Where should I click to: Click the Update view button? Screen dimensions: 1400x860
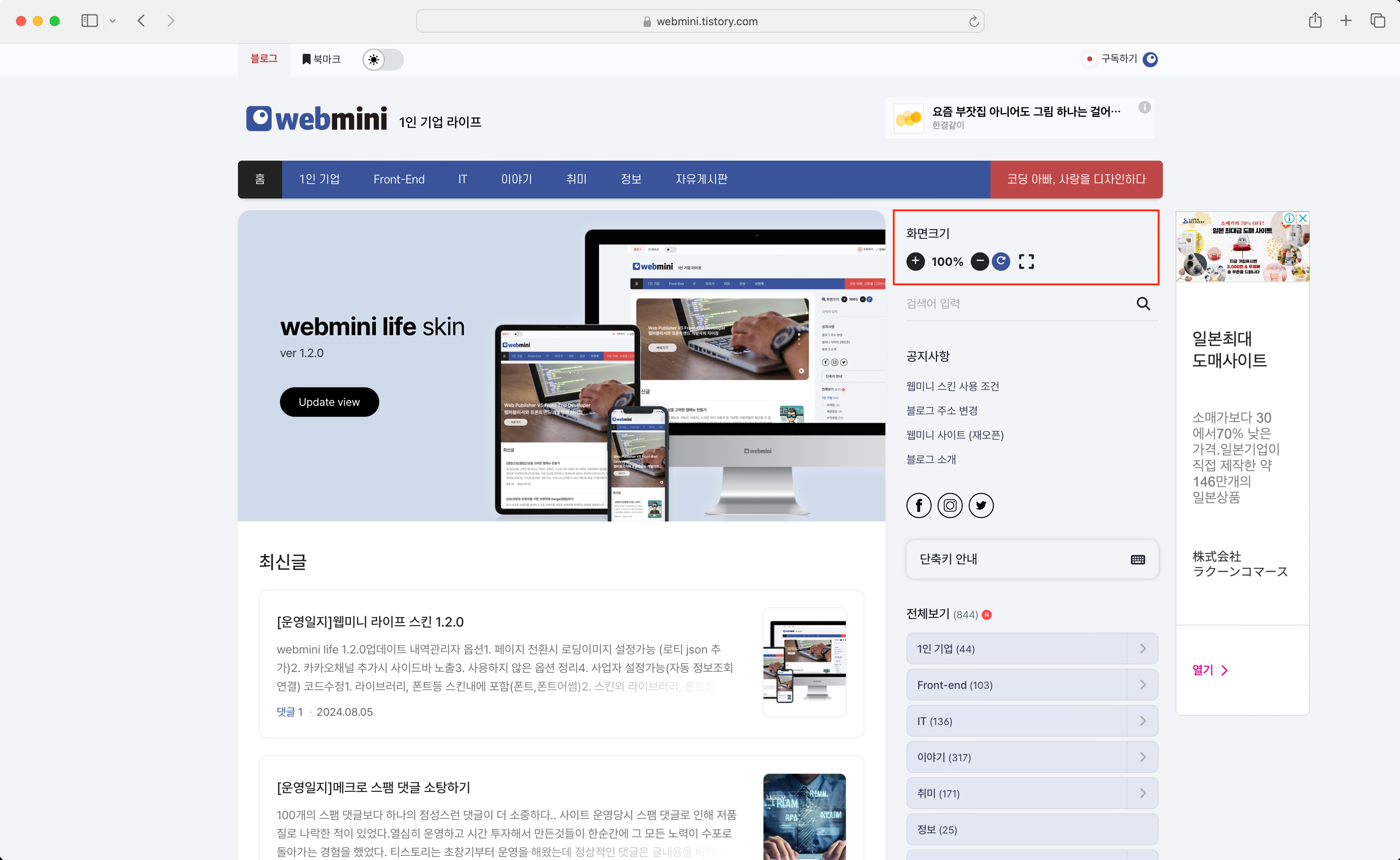pyautogui.click(x=329, y=402)
